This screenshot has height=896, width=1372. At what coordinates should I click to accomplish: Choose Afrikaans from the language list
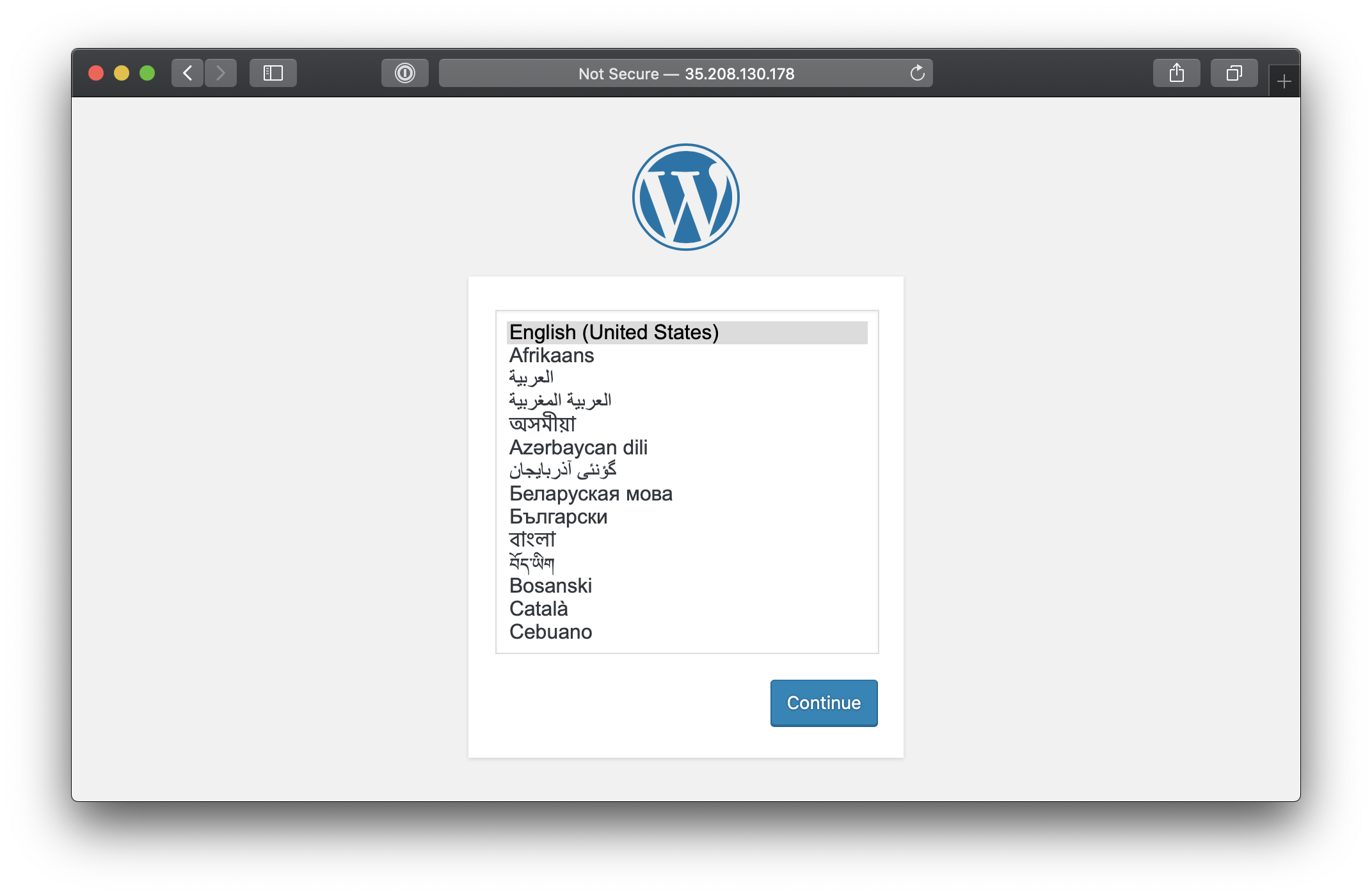click(552, 355)
